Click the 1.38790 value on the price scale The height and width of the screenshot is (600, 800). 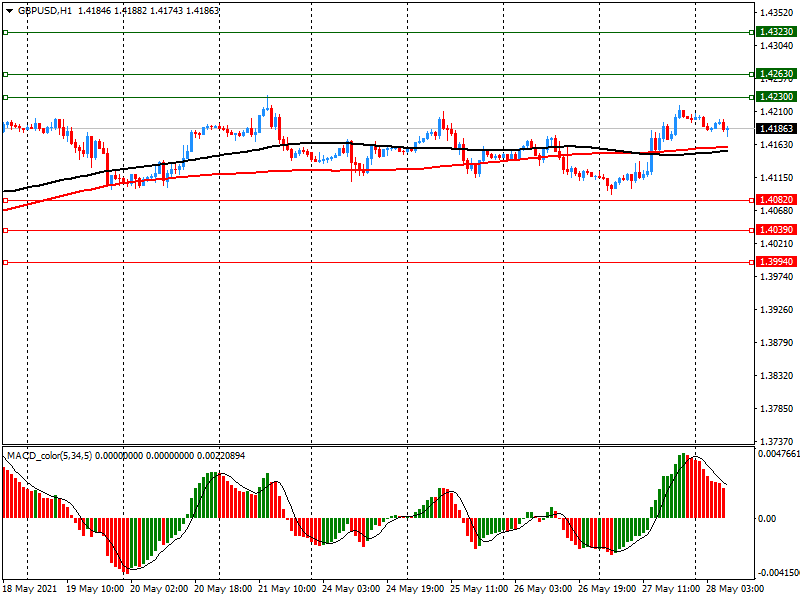click(776, 343)
